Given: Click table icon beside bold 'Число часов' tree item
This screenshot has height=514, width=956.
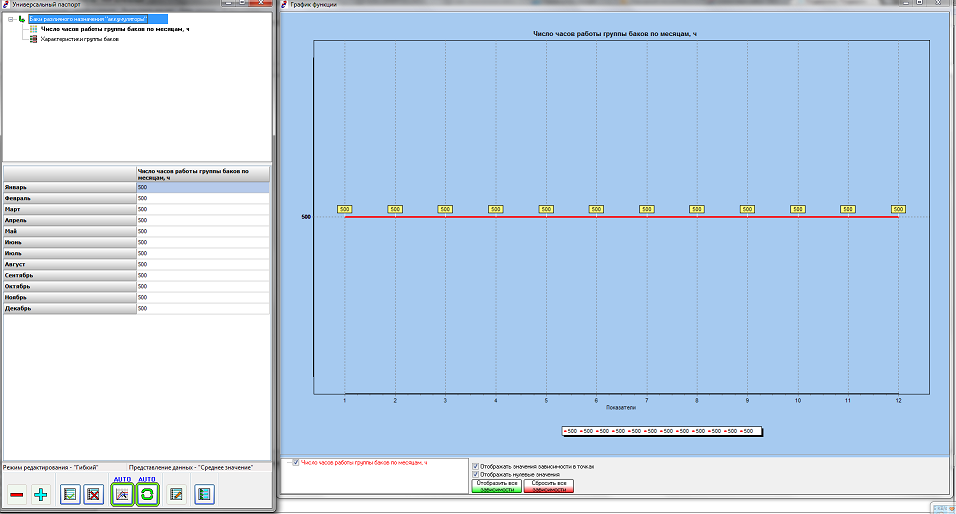Looking at the screenshot, I should tap(34, 29).
